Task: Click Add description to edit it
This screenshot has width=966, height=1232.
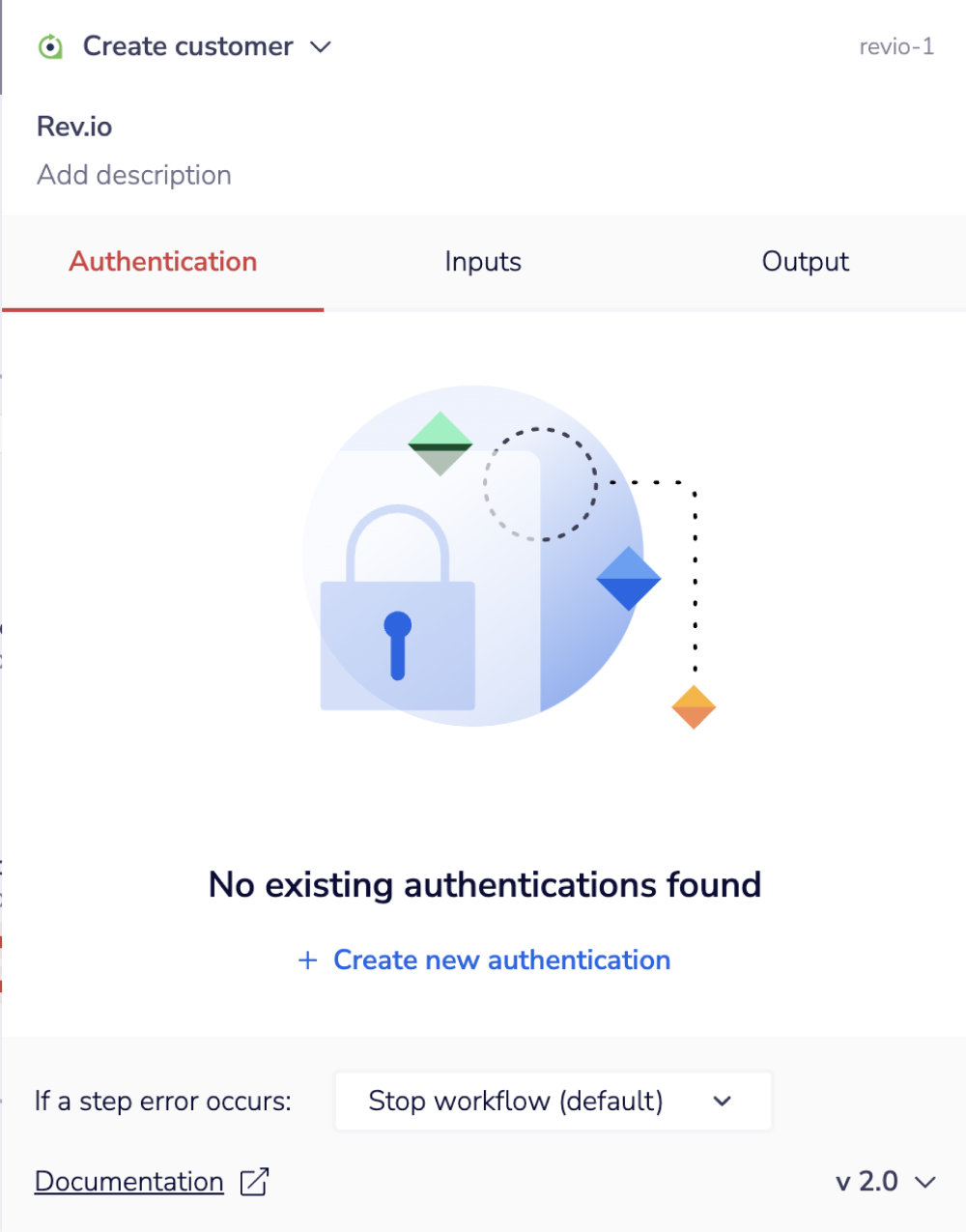Action: point(133,175)
